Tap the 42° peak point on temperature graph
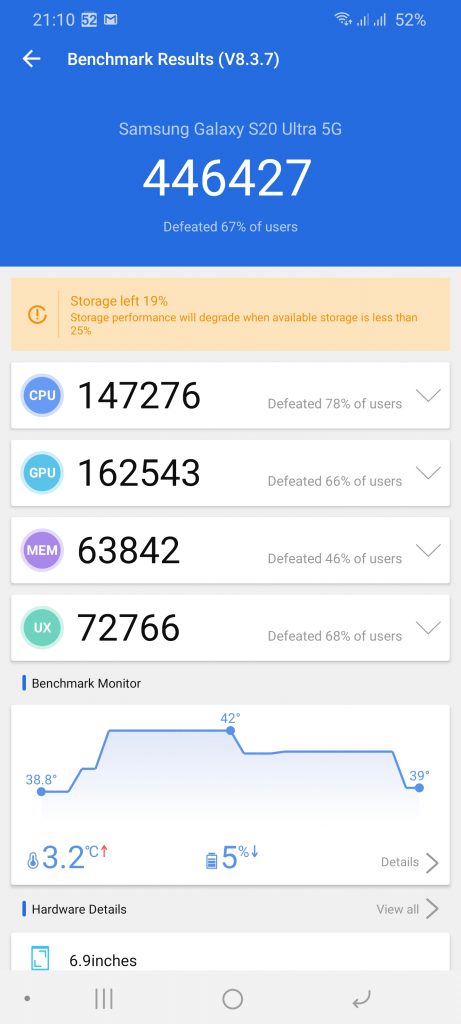Image resolution: width=461 pixels, height=1024 pixels. (230, 730)
